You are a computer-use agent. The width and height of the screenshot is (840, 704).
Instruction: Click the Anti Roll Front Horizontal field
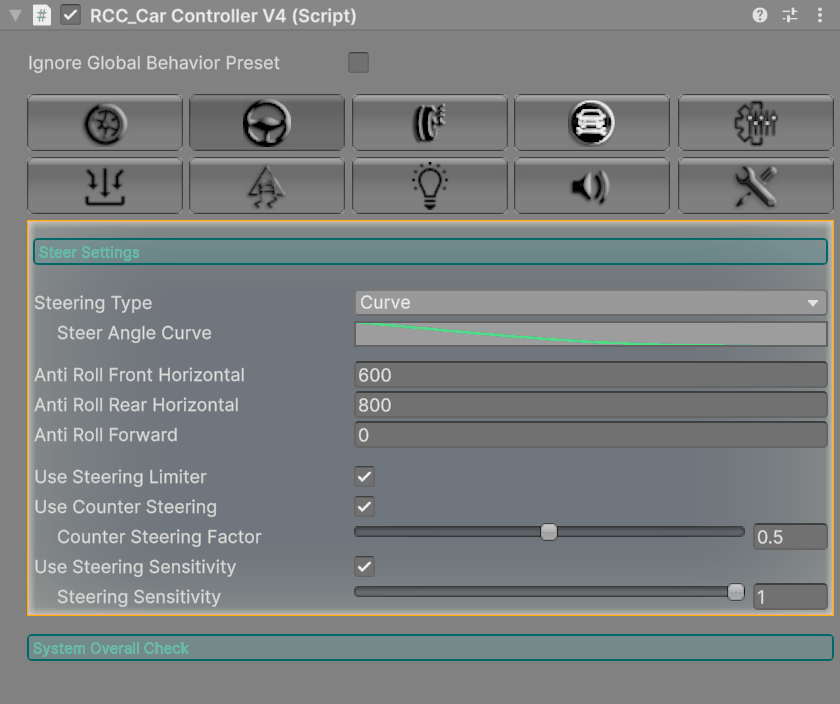pyautogui.click(x=591, y=375)
